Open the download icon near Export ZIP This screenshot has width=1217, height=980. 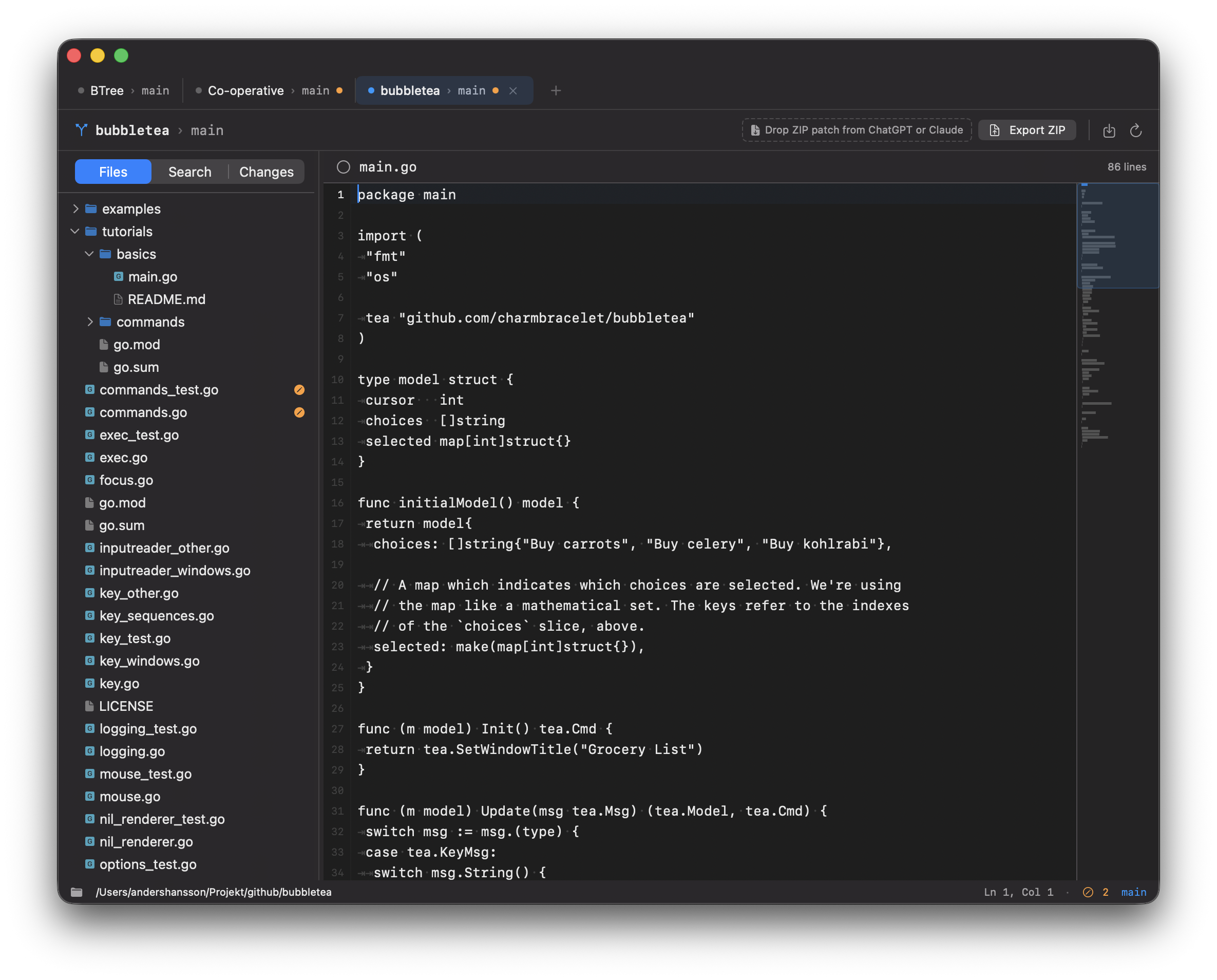pos(1109,130)
